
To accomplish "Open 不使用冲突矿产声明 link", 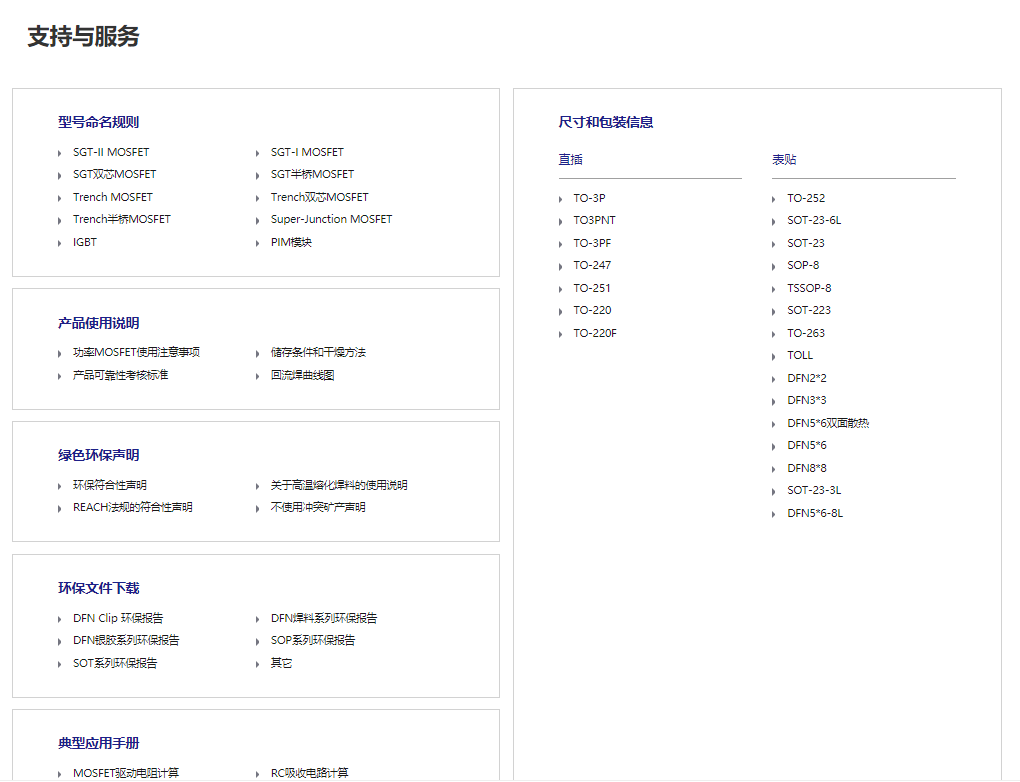I will [318, 507].
